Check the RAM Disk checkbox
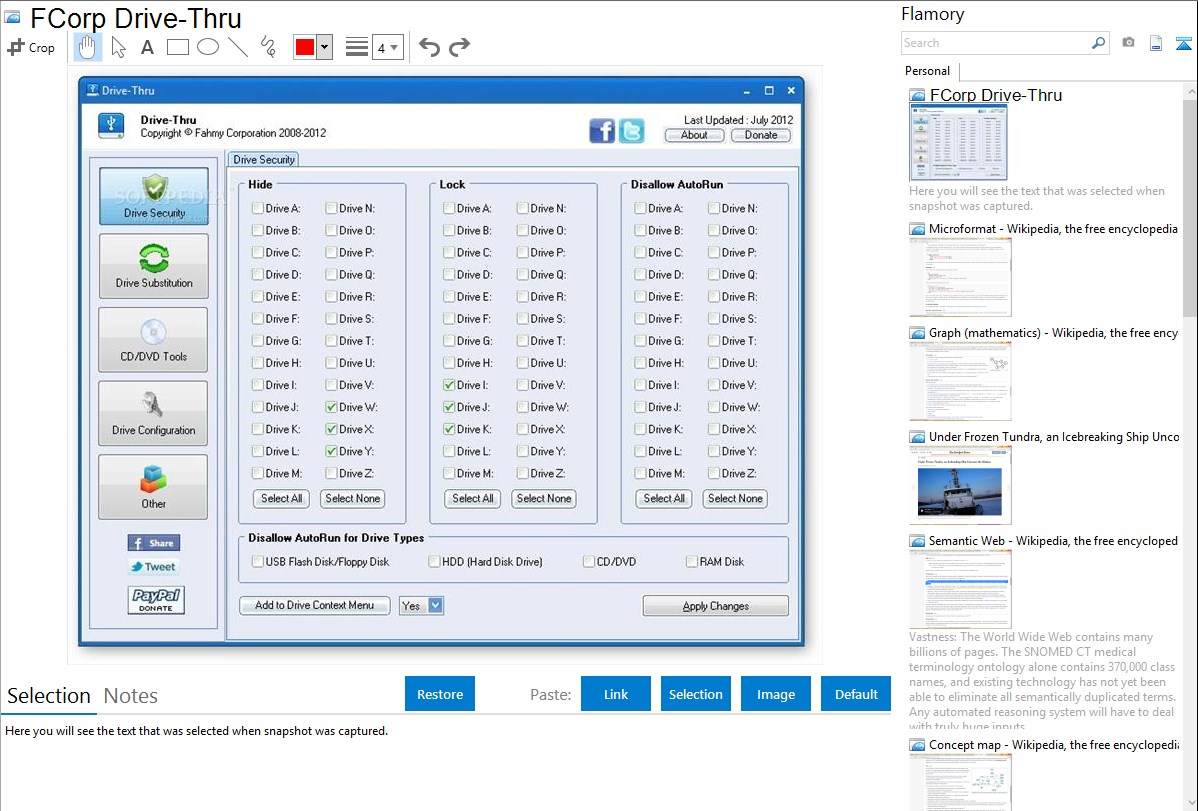The width and height of the screenshot is (1198, 811). click(691, 562)
